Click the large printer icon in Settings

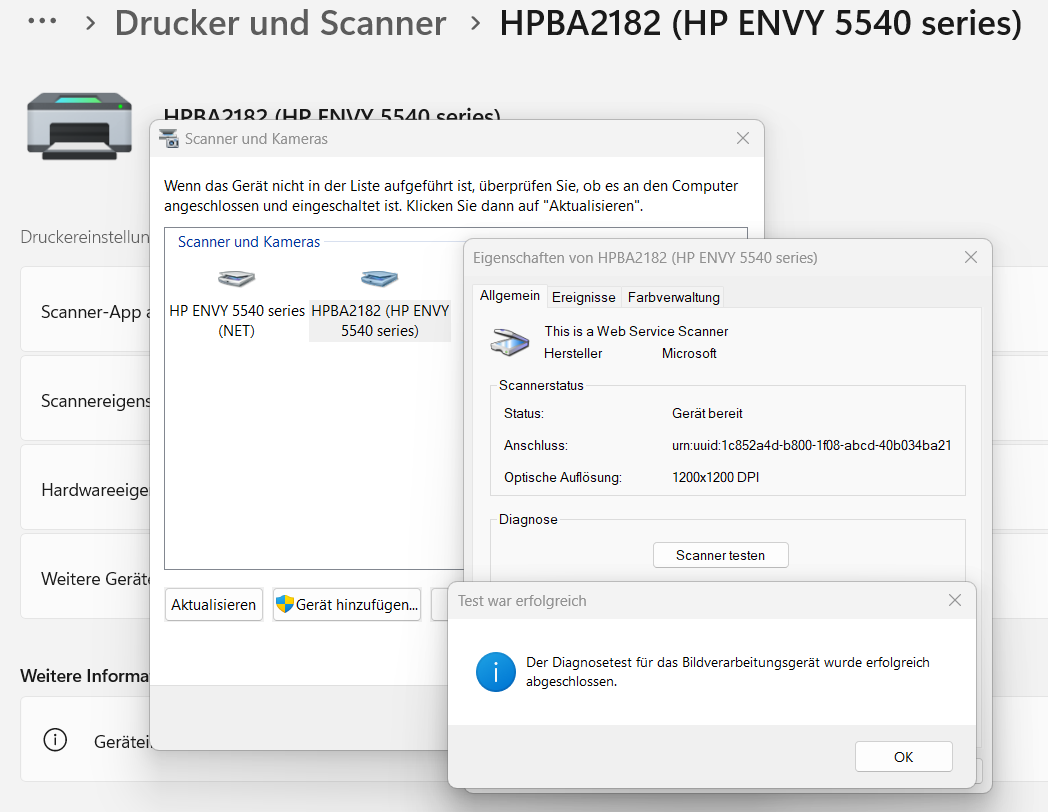point(80,126)
